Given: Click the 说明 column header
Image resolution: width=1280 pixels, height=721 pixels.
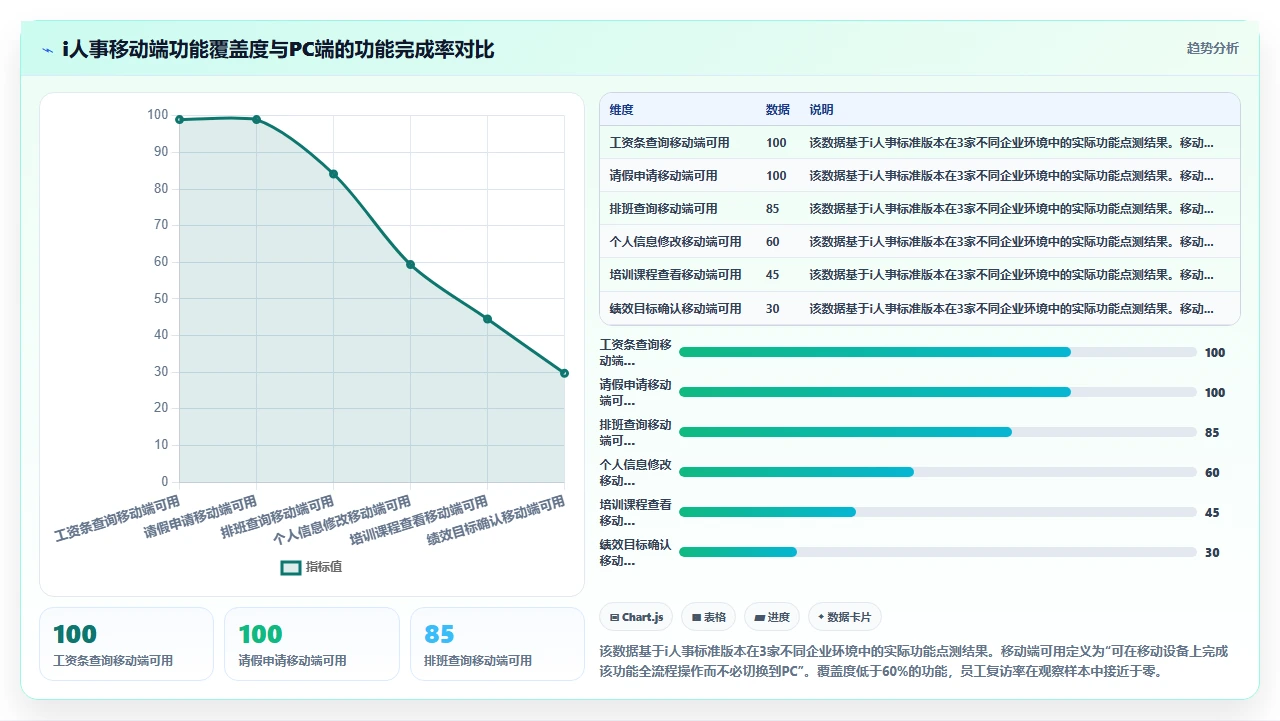Looking at the screenshot, I should coord(821,110).
